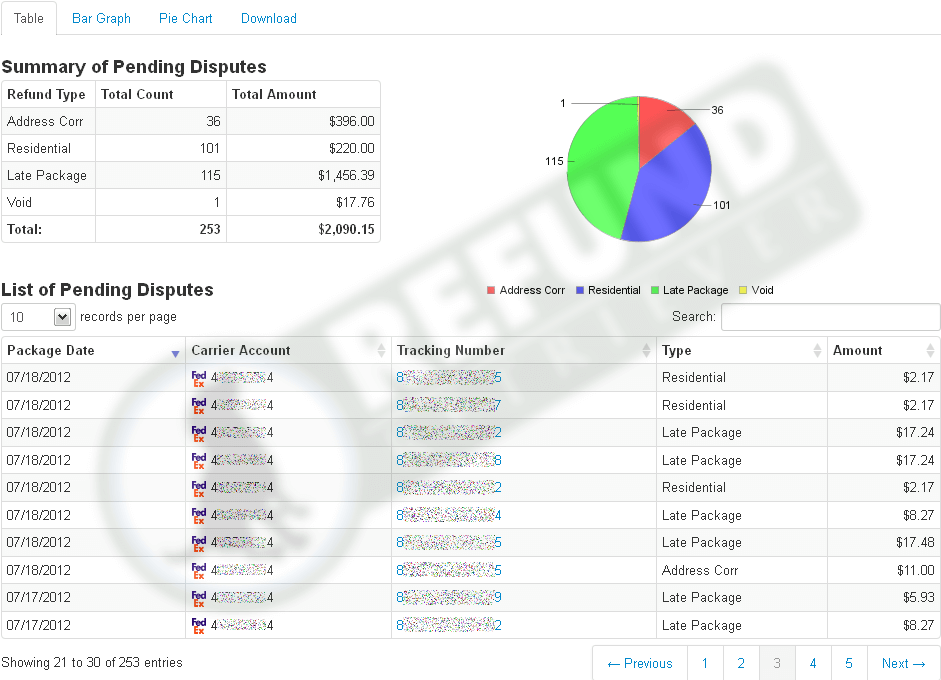Sort by Carrier Account column

click(x=288, y=351)
